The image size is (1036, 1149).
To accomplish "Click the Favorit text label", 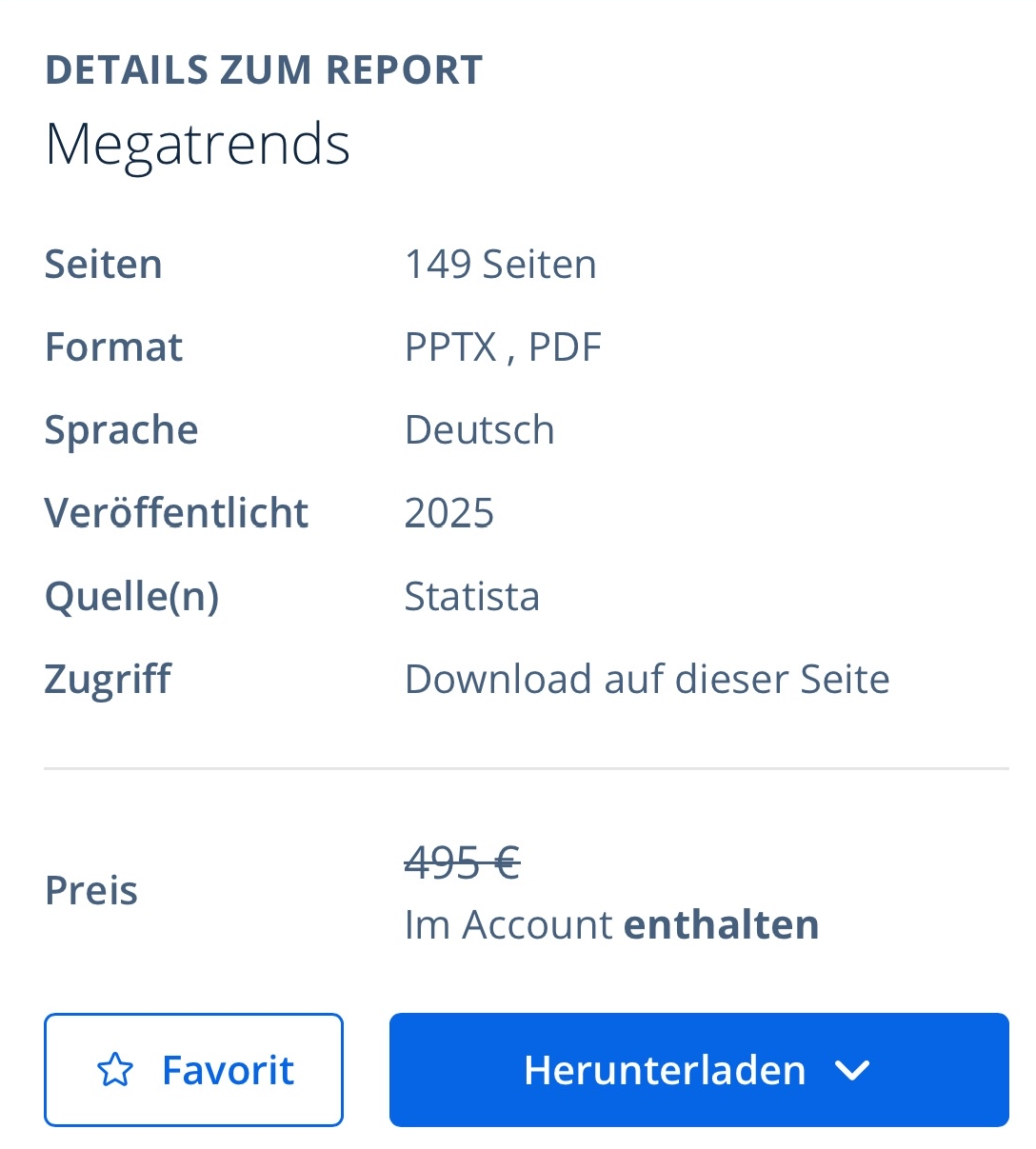I will (228, 1070).
